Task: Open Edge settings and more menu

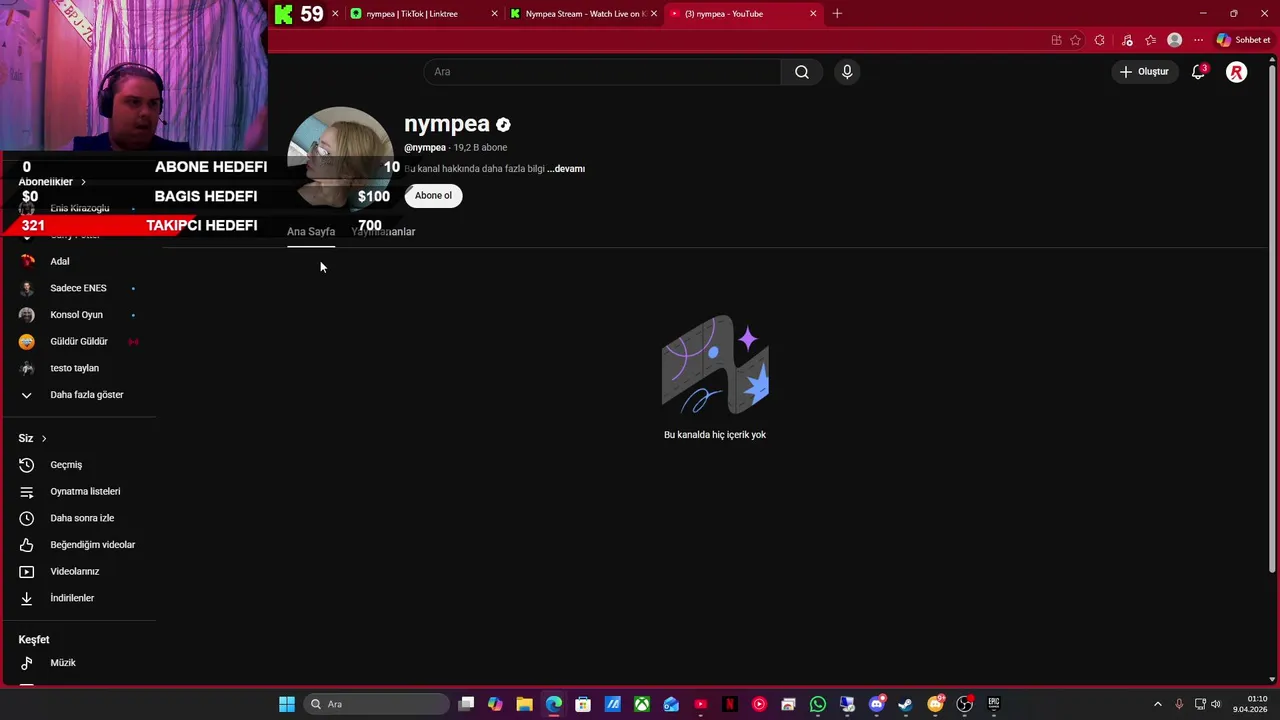Action: pyautogui.click(x=1198, y=40)
